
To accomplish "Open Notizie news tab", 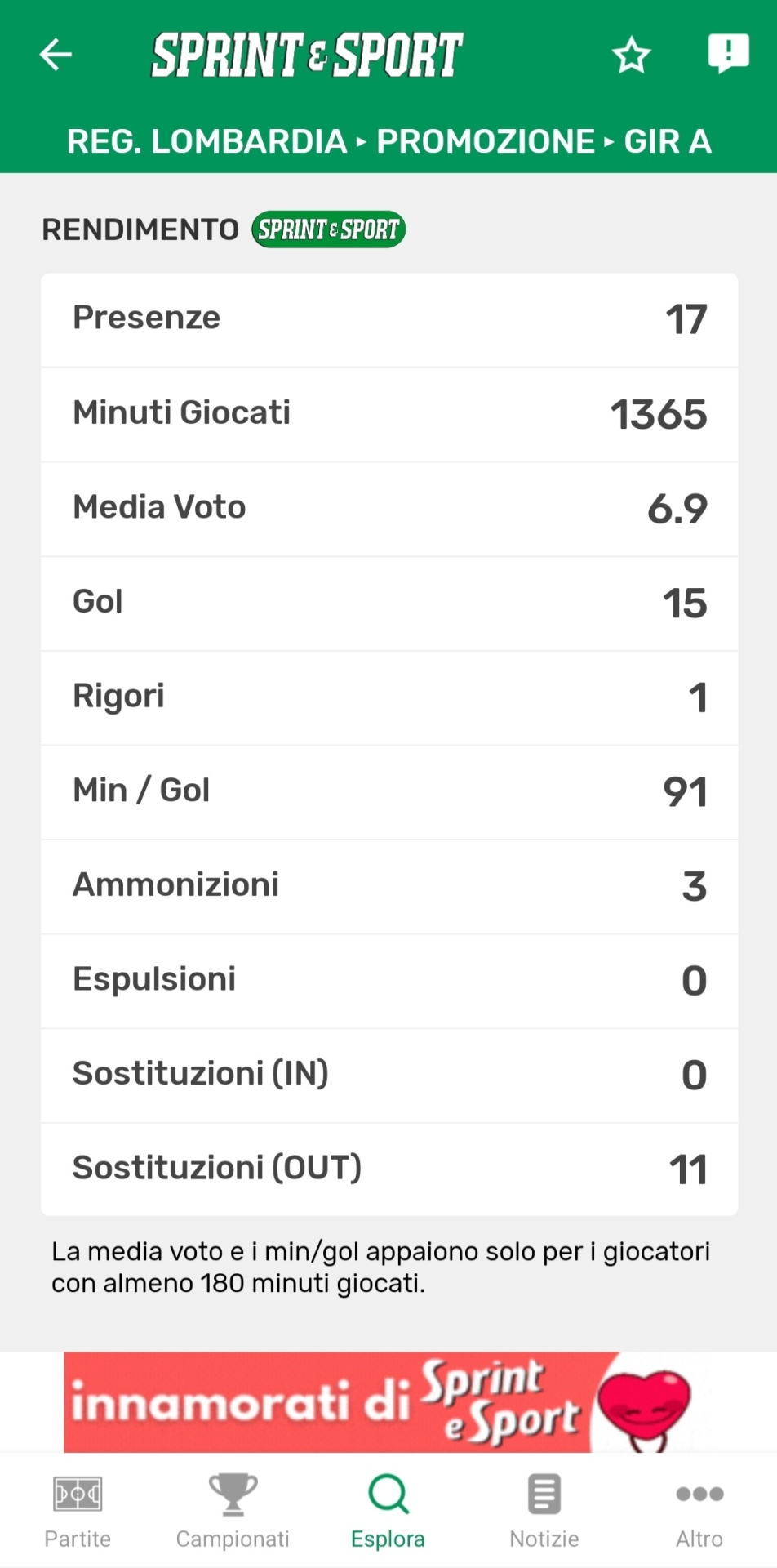I will (544, 1511).
